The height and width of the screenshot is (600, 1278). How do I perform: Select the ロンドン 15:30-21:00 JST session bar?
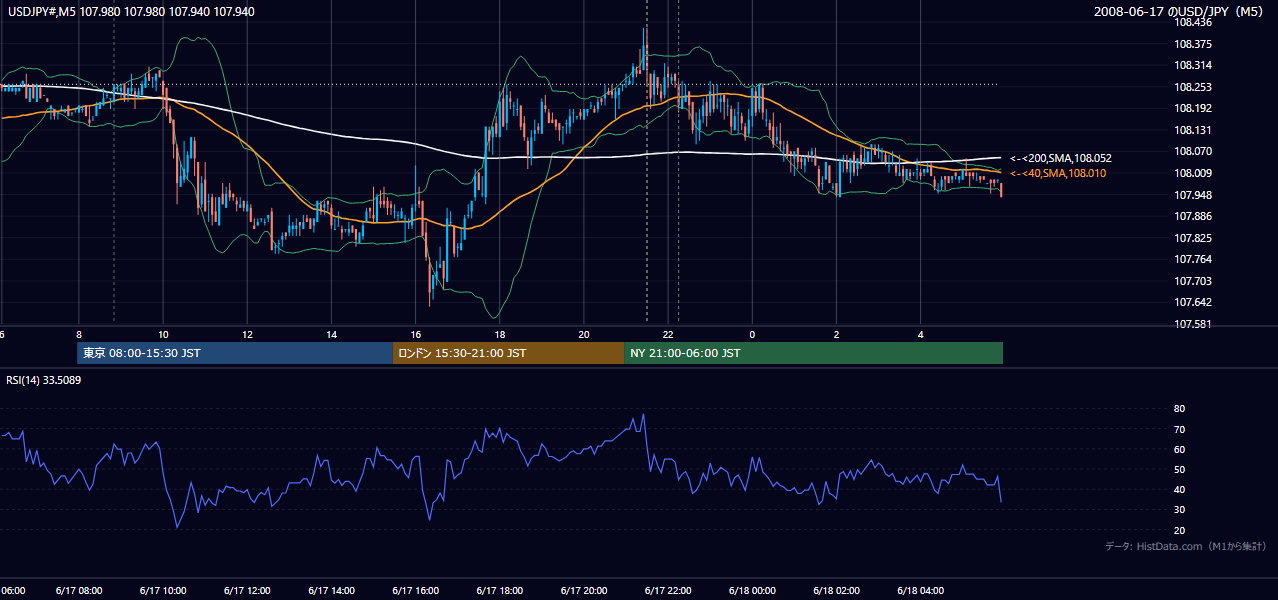tap(508, 353)
